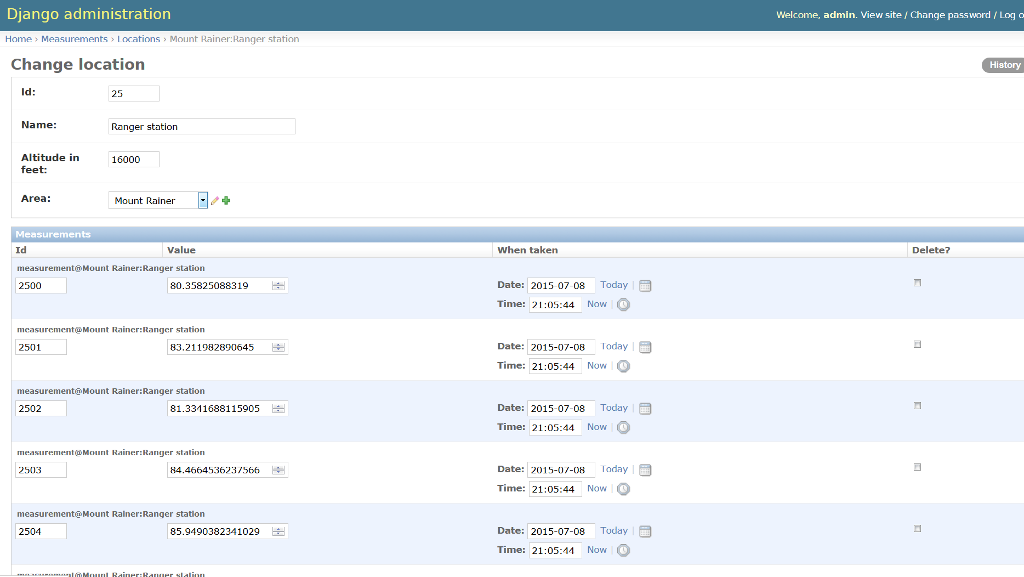Click inside the Name input field
The height and width of the screenshot is (577, 1024).
[x=200, y=126]
